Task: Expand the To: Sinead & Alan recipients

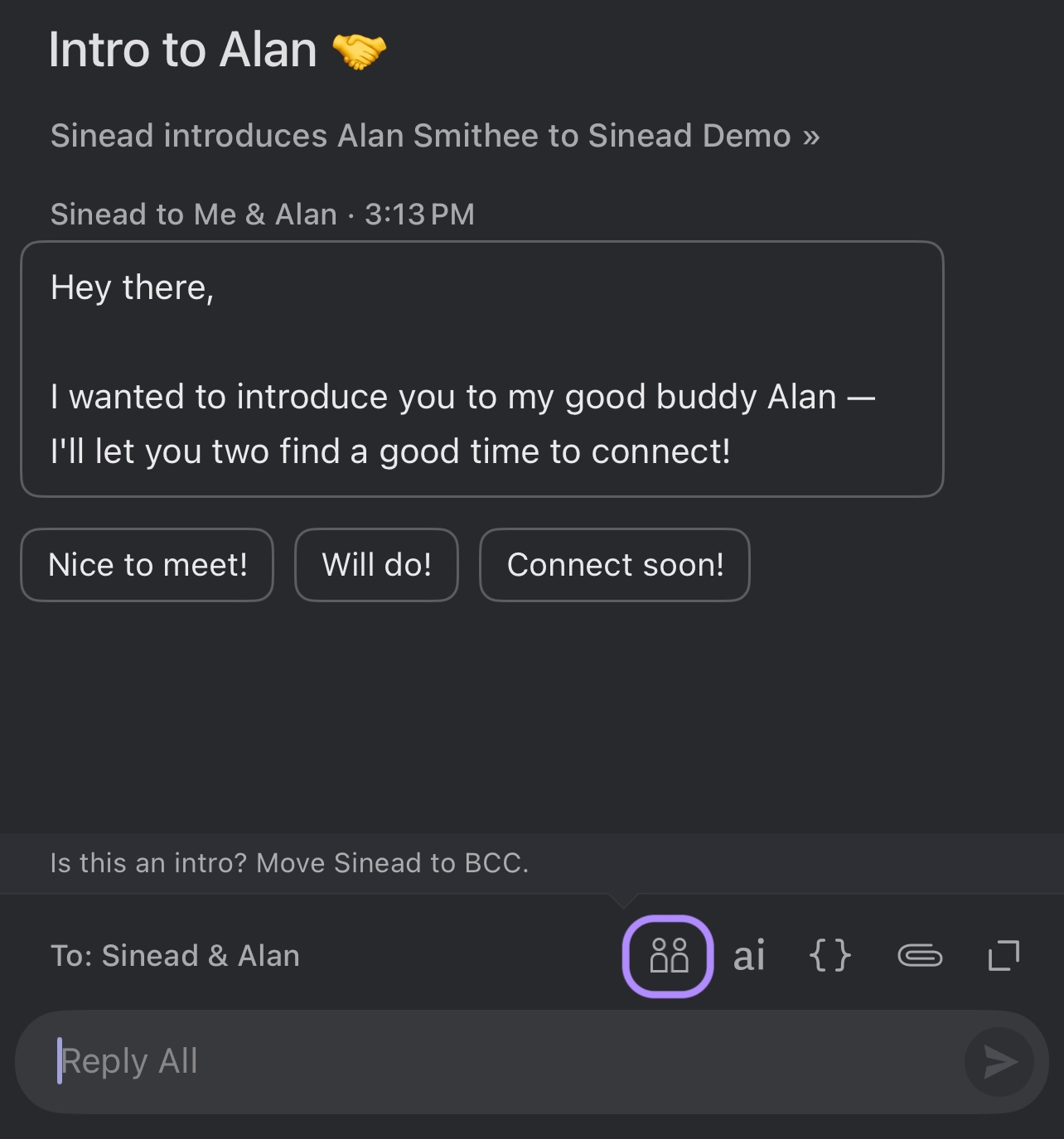Action: (x=175, y=956)
